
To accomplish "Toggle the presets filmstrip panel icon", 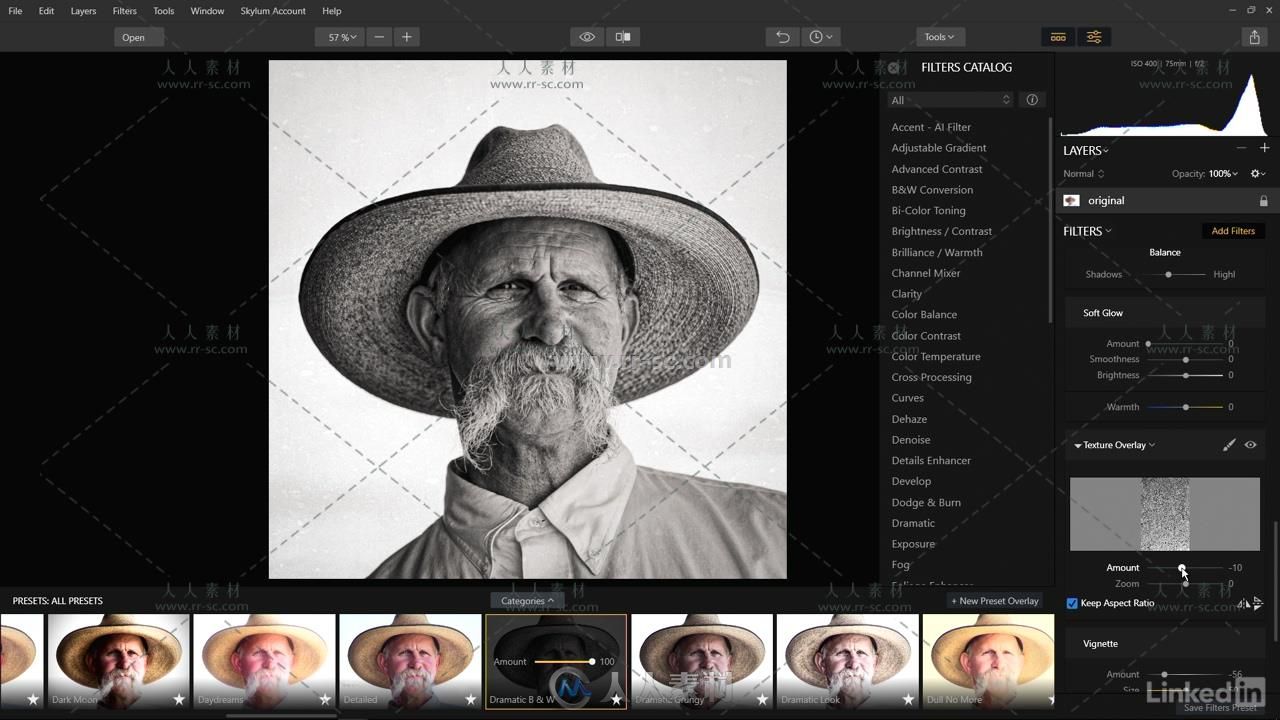I will pyautogui.click(x=1058, y=37).
